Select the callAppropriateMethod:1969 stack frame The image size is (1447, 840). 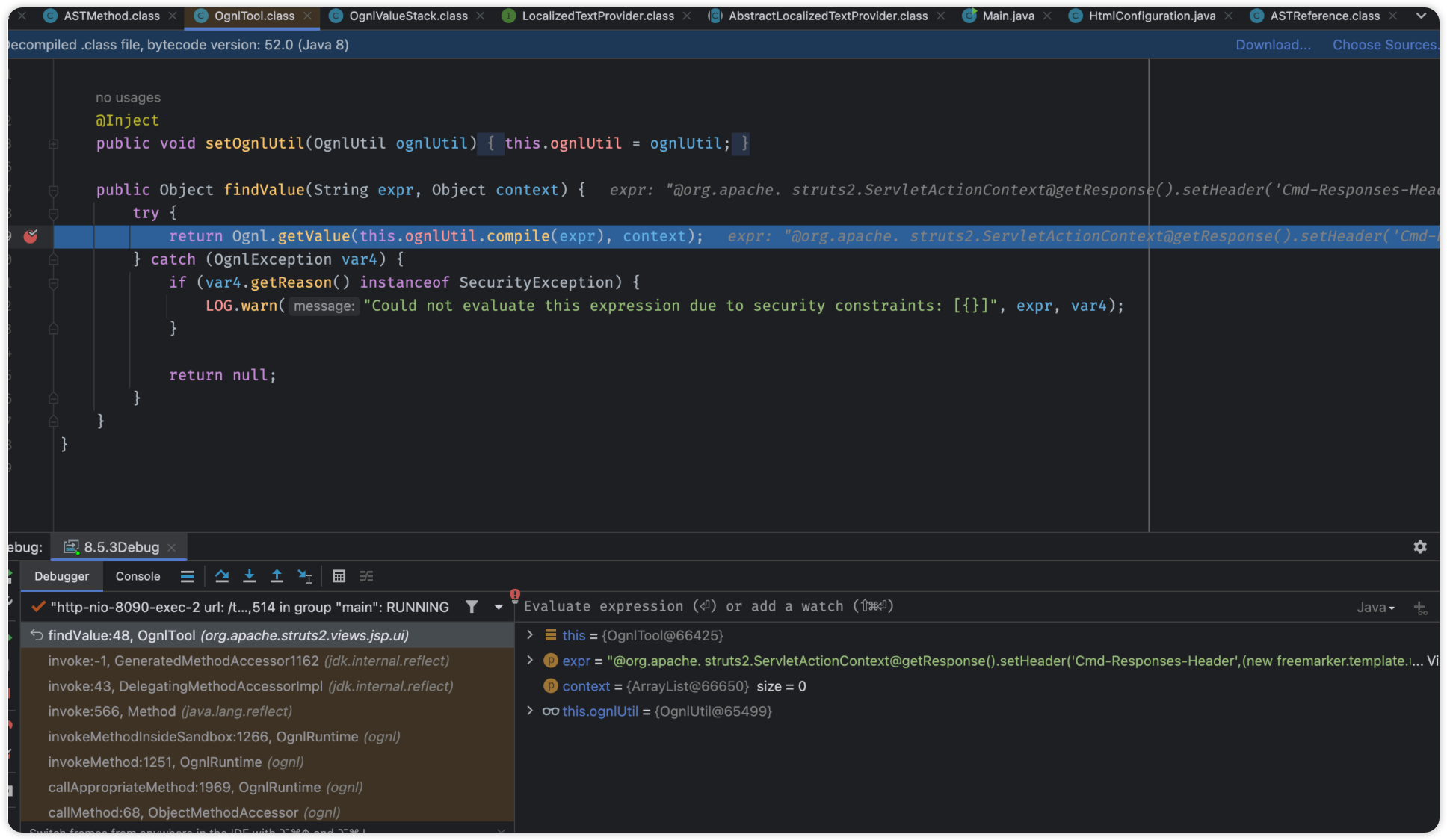pos(267,788)
